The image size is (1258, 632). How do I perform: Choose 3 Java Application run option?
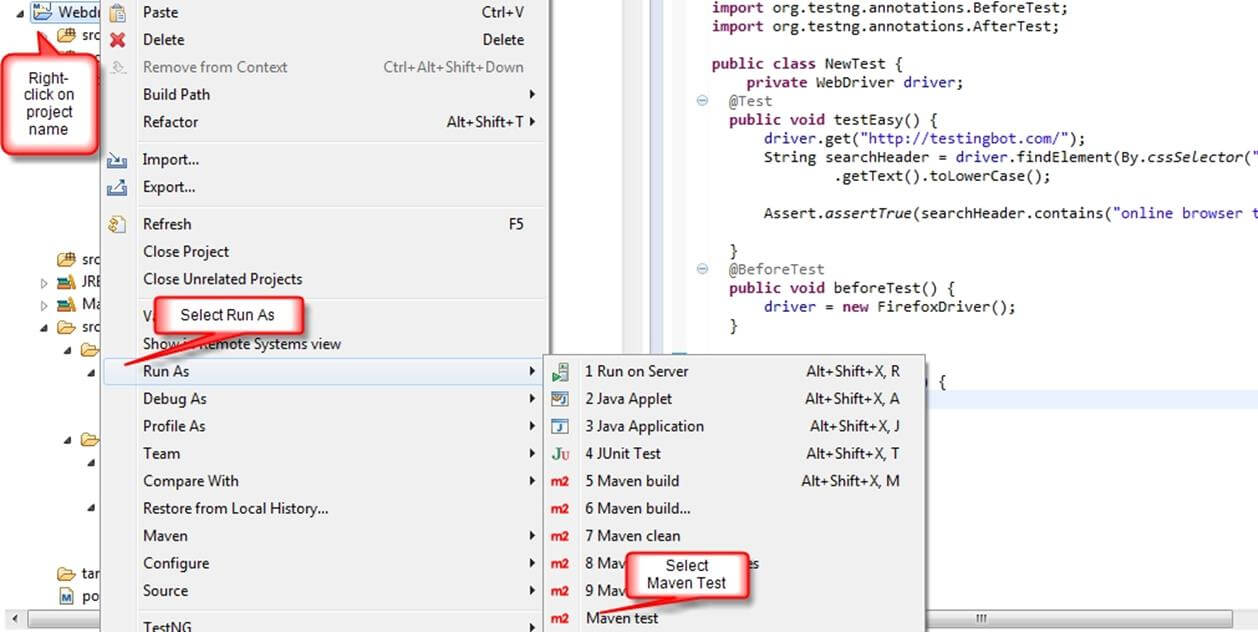[x=644, y=426]
